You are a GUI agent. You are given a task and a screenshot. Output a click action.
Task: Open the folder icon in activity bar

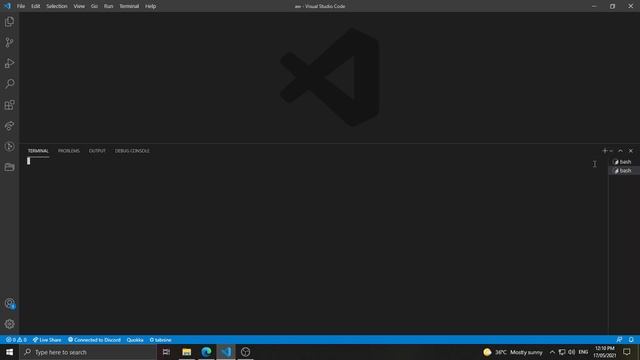point(9,167)
